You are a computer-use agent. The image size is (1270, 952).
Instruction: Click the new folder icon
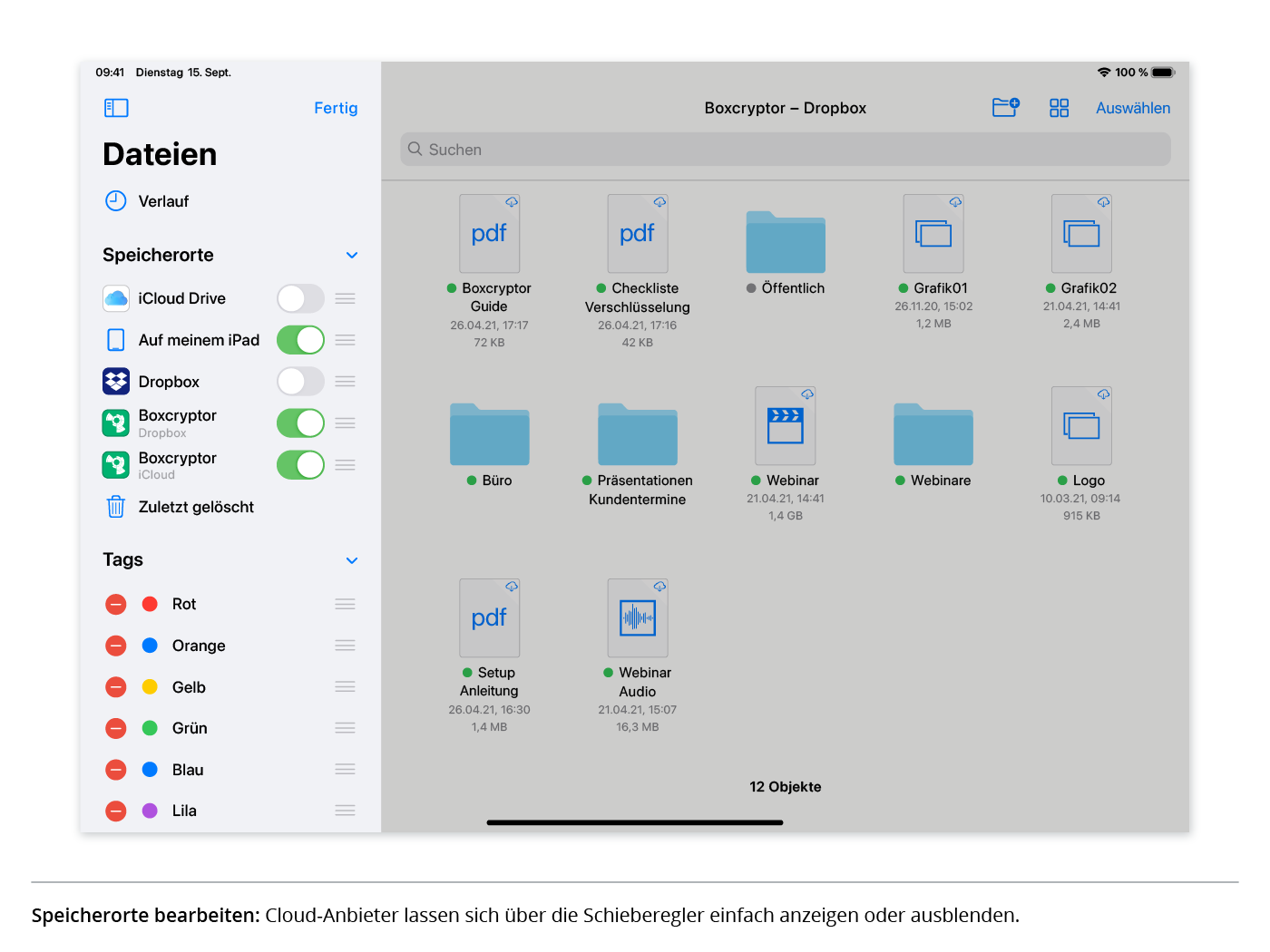click(1006, 108)
